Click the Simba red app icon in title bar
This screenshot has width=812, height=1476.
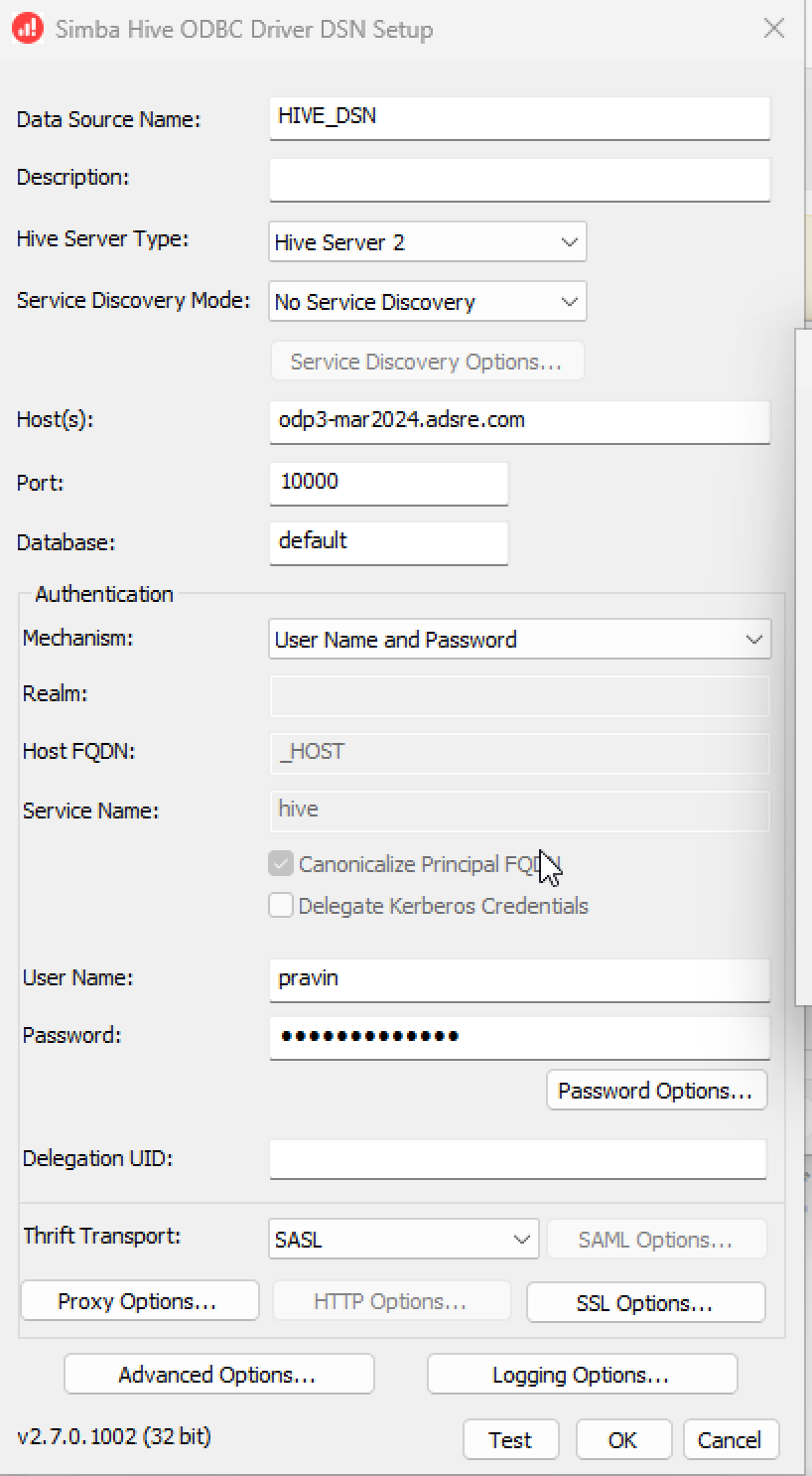click(x=28, y=29)
